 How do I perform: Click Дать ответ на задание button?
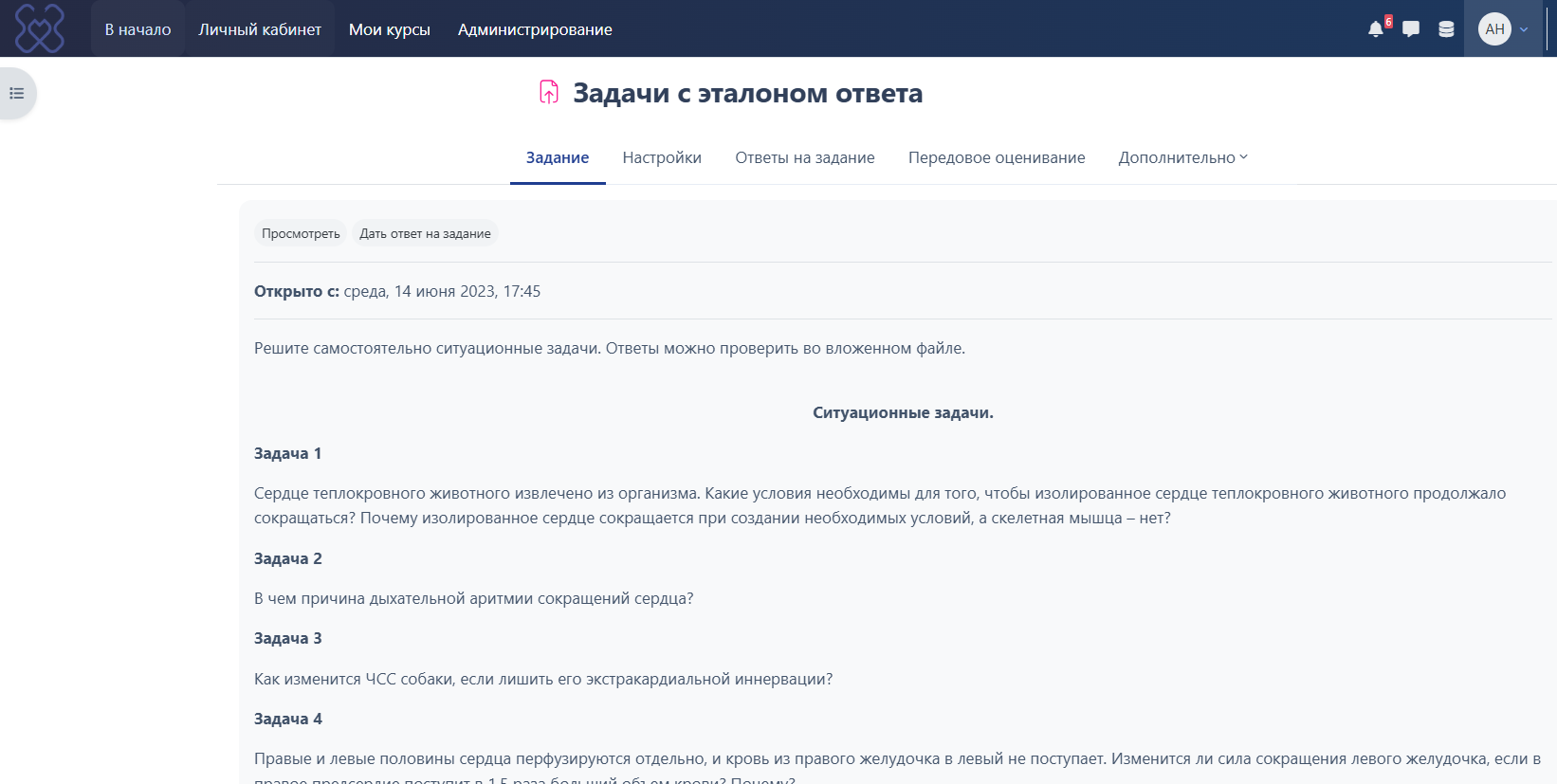click(x=425, y=233)
